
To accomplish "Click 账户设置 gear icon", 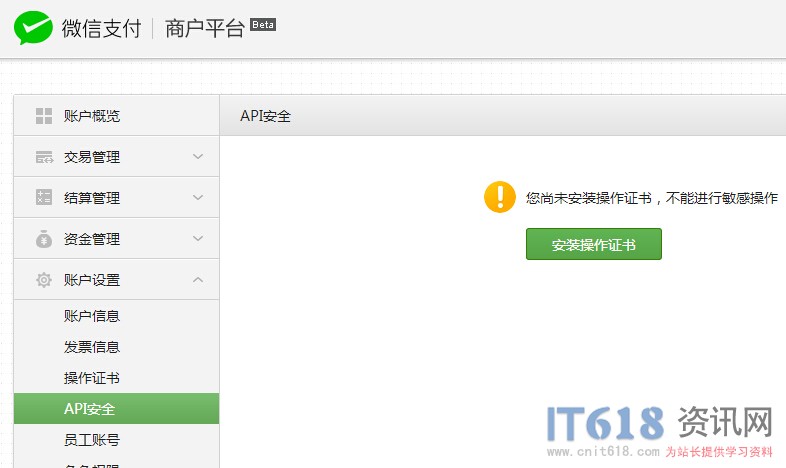I will point(44,280).
